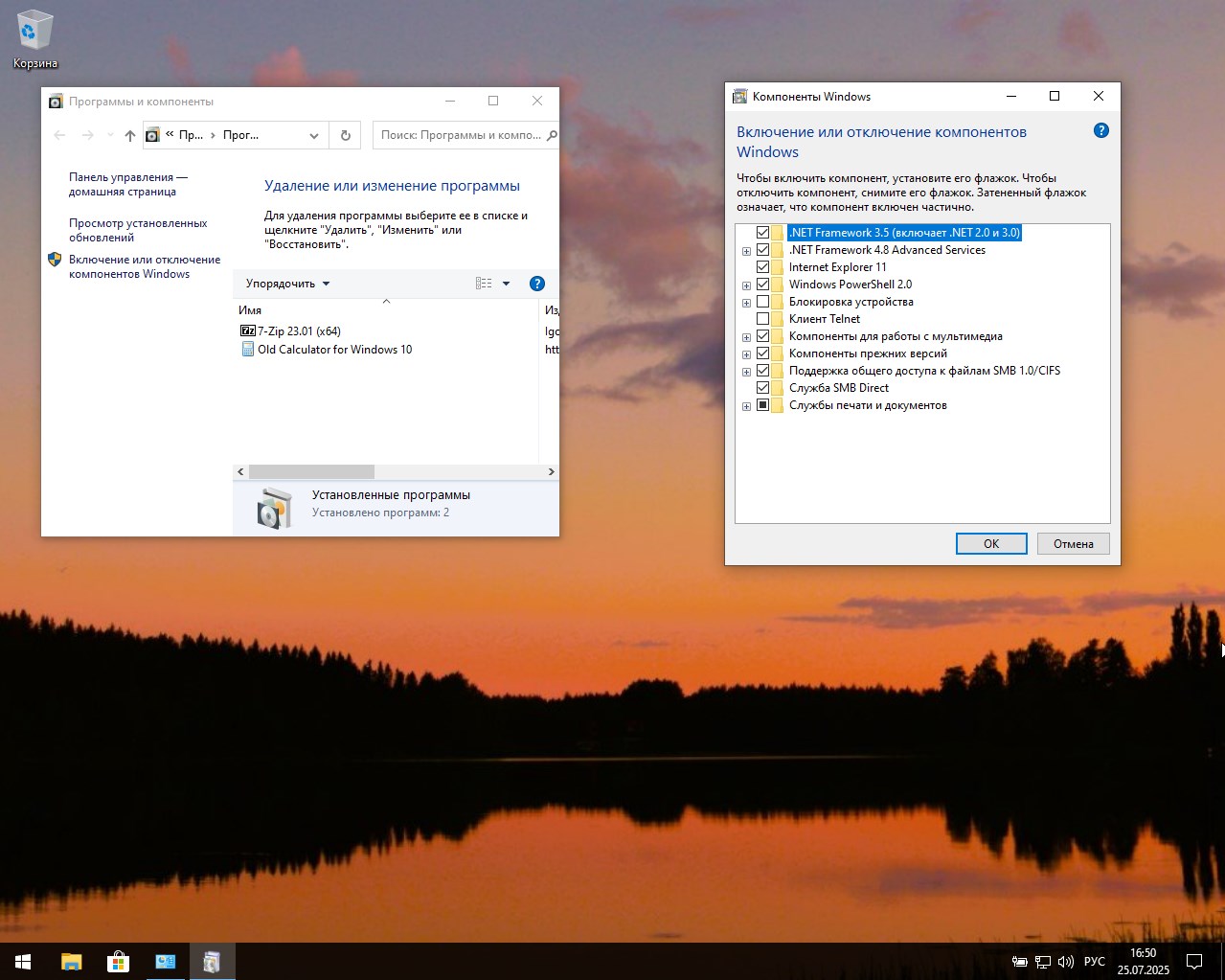Image resolution: width=1225 pixels, height=980 pixels.
Task: Click the Windows Start button
Action: pyautogui.click(x=23, y=961)
